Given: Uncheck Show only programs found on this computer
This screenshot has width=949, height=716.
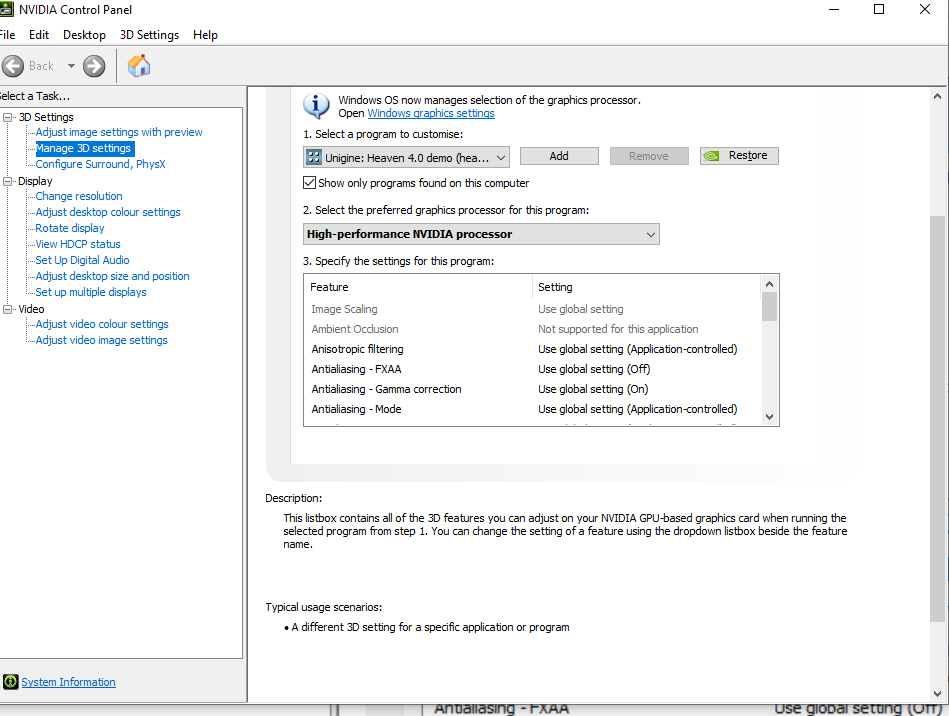Looking at the screenshot, I should click(309, 183).
